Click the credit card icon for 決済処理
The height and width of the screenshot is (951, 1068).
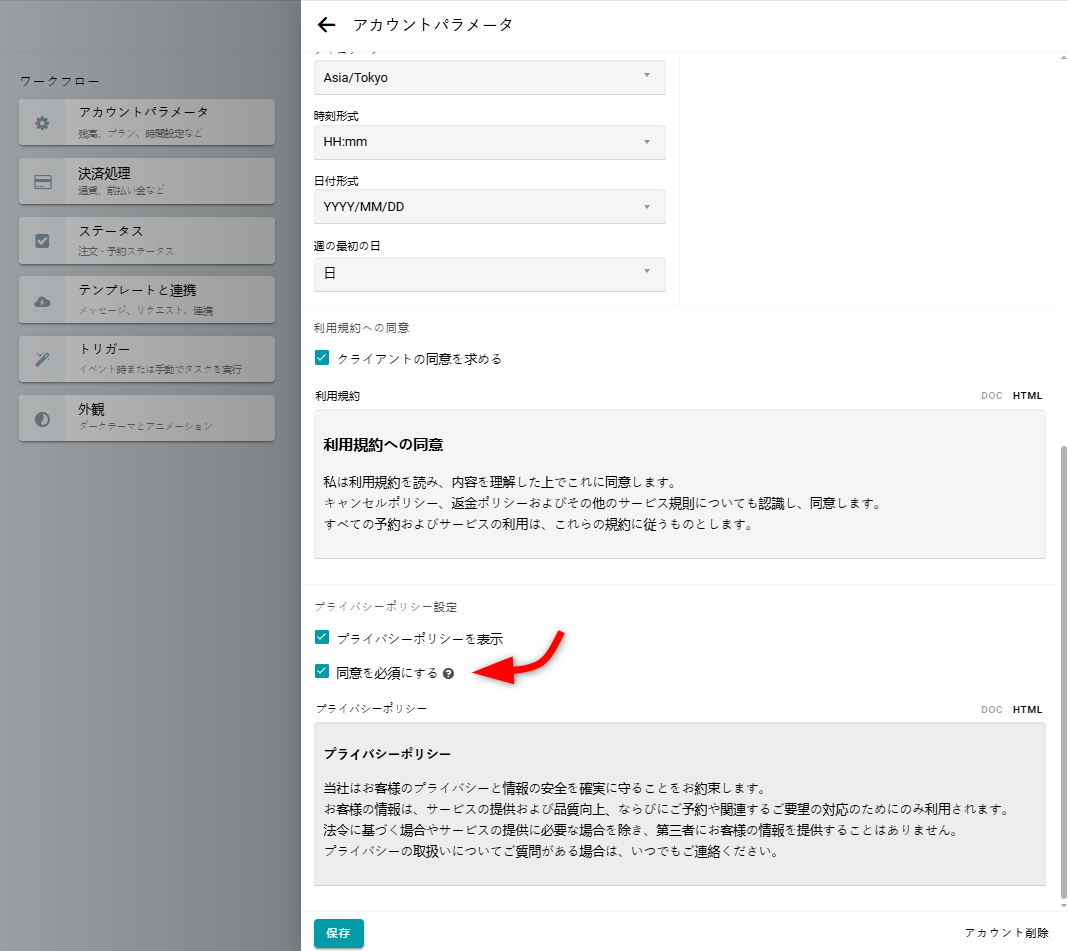click(42, 182)
